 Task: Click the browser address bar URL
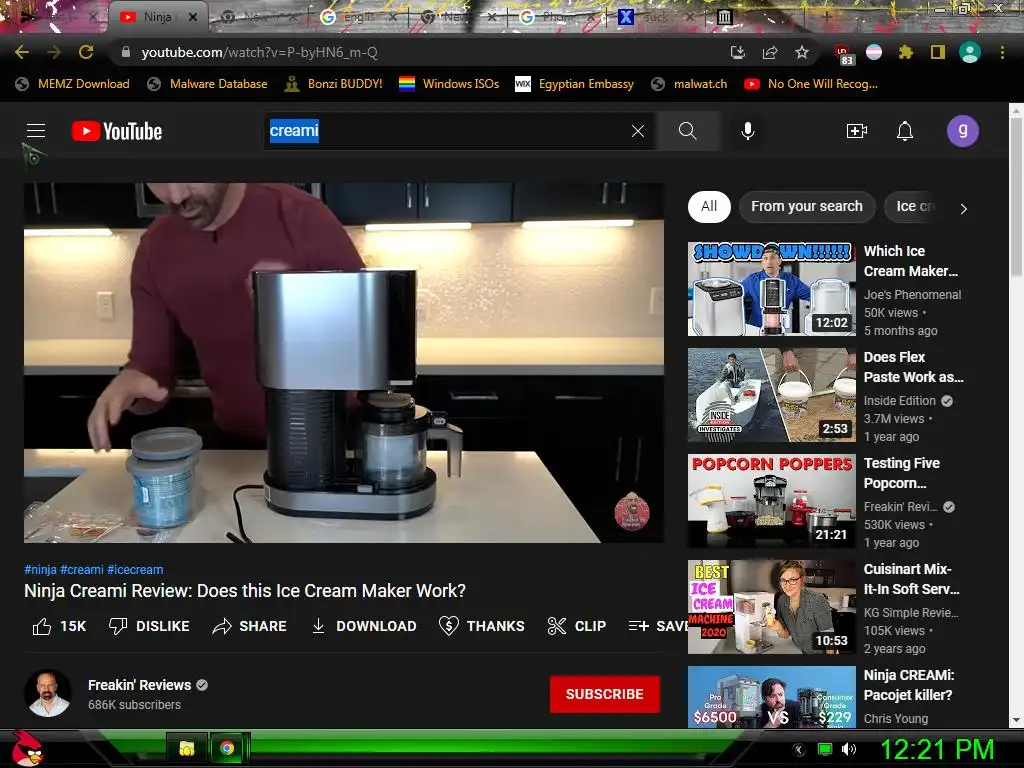click(x=260, y=52)
